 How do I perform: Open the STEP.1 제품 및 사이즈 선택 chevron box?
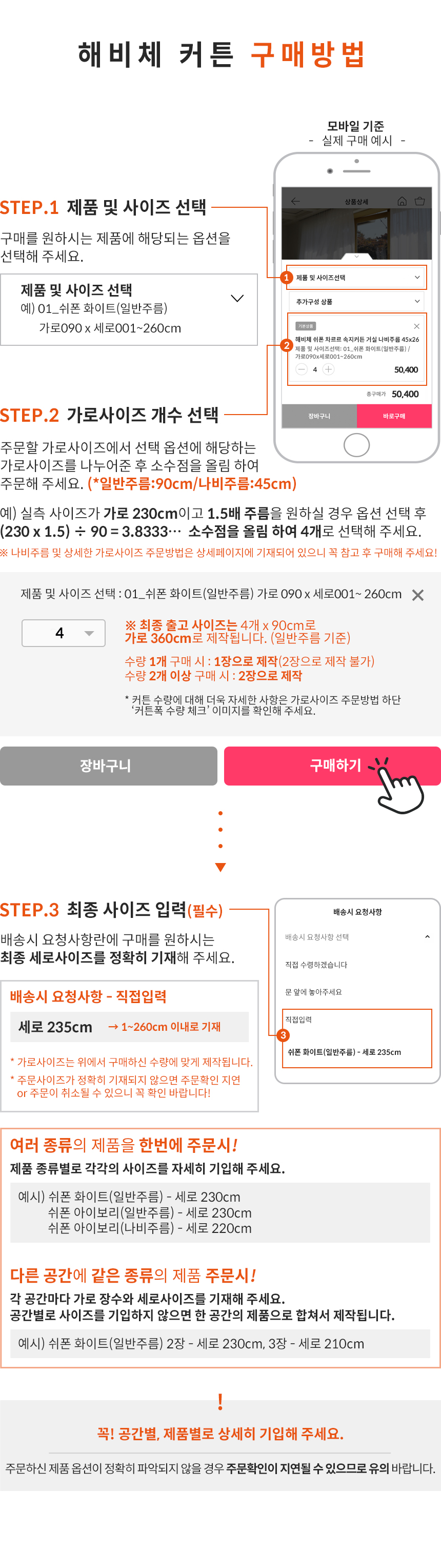click(x=129, y=310)
